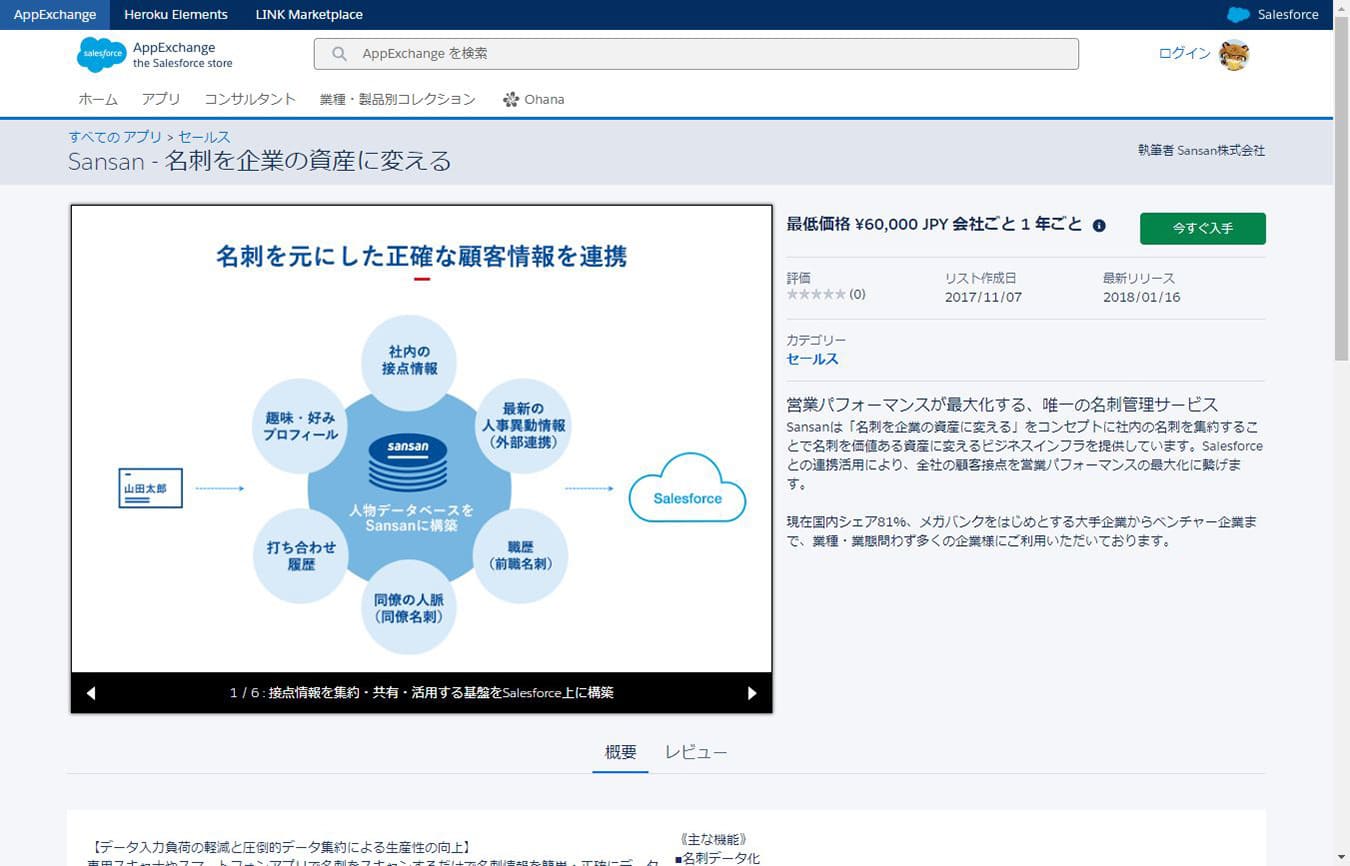Click the 今すぐ入手 button

[x=1203, y=228]
